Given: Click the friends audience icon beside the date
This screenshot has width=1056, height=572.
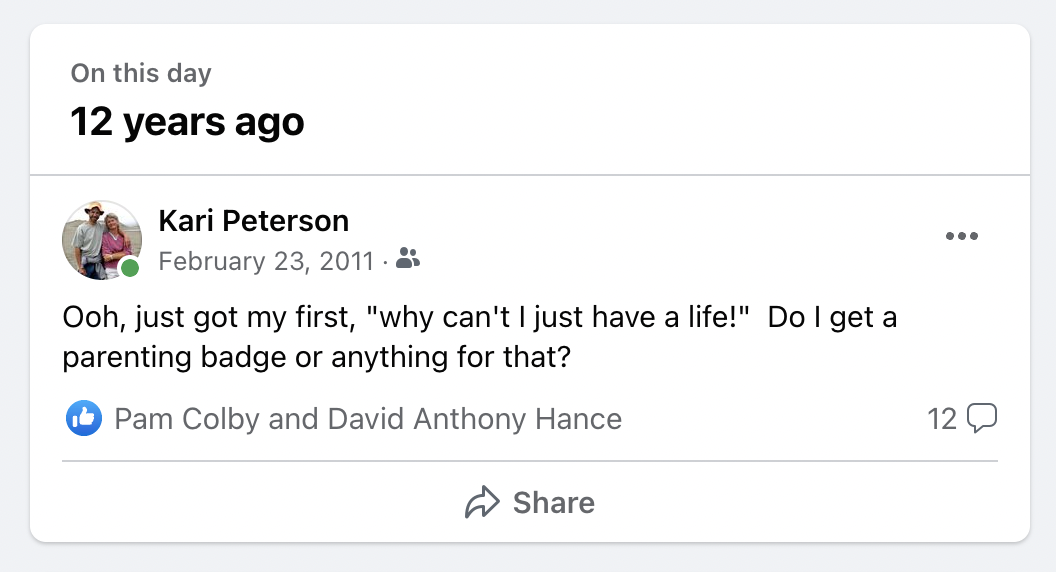Looking at the screenshot, I should 408,260.
